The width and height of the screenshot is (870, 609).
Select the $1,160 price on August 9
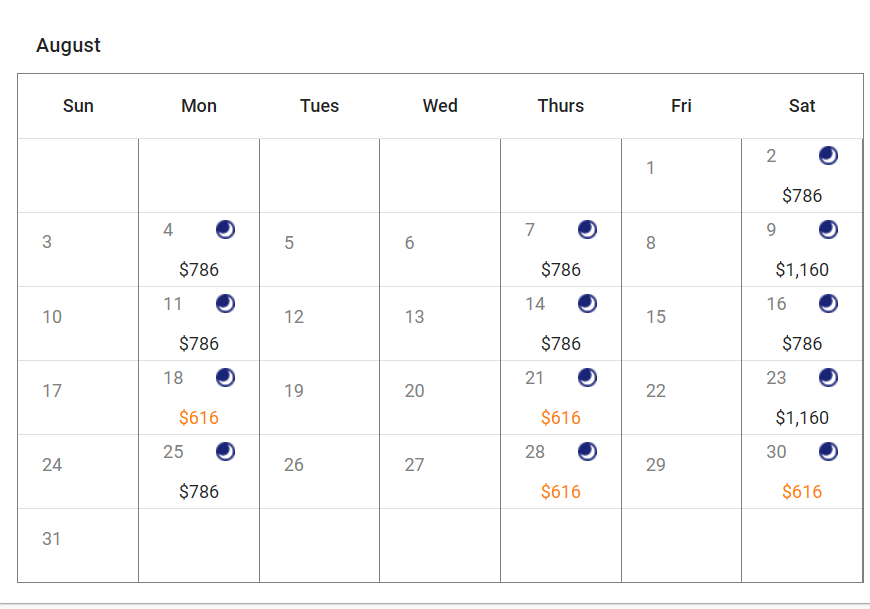[x=802, y=270]
